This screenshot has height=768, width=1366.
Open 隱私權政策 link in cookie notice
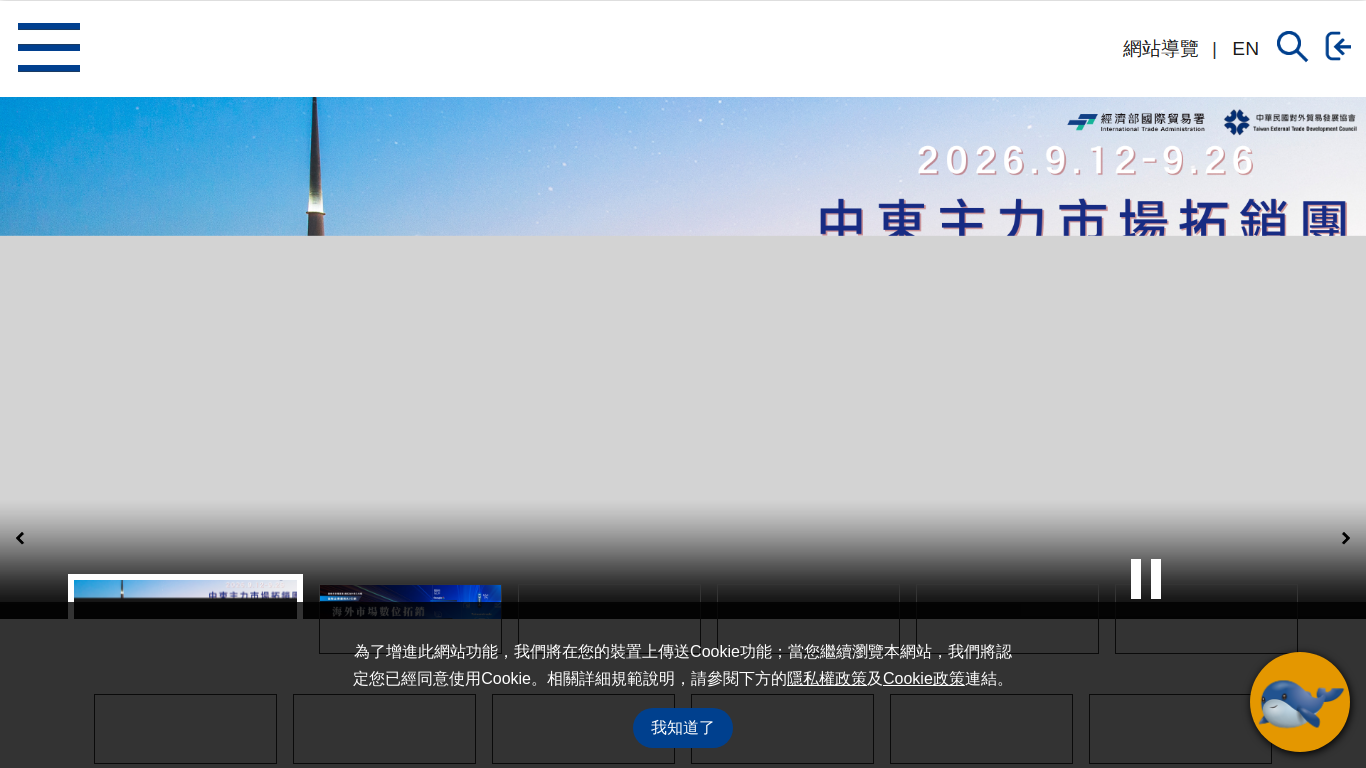point(827,679)
